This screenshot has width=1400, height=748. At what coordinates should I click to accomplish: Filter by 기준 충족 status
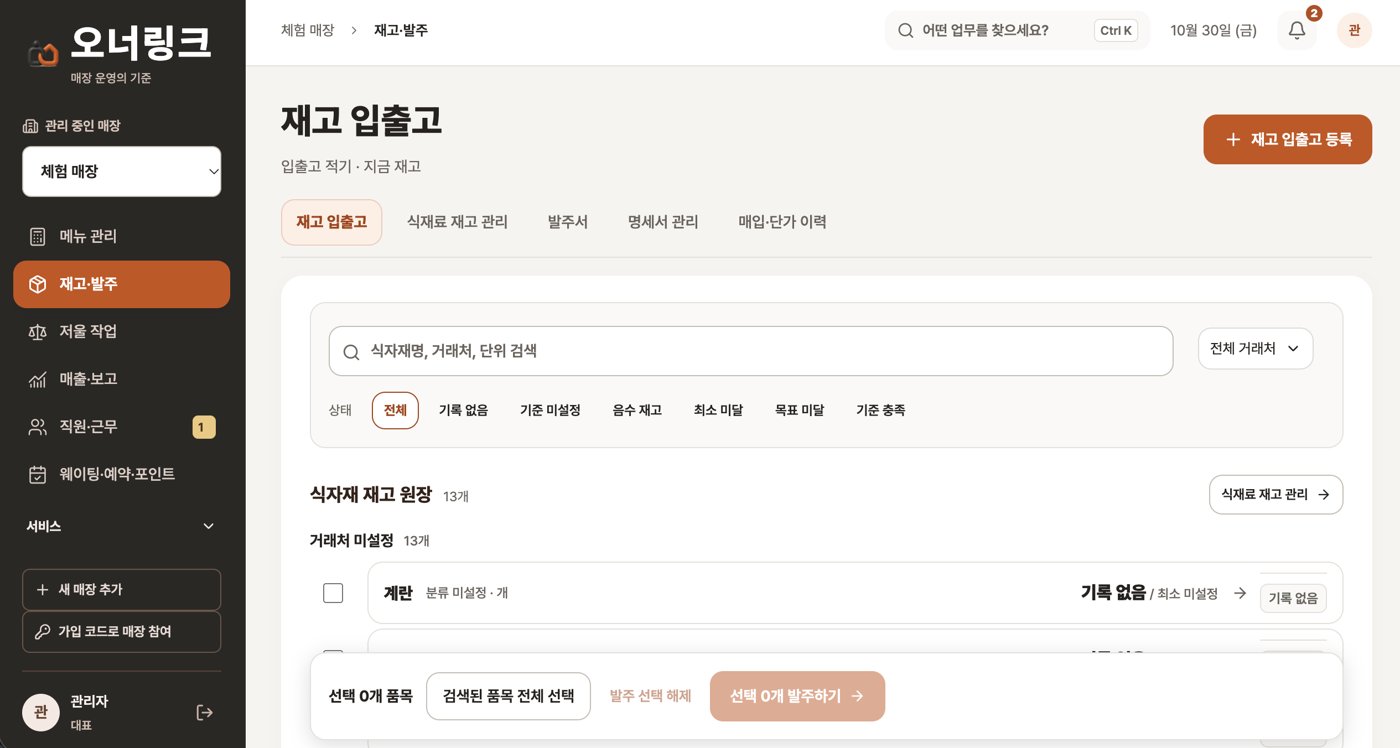[880, 410]
